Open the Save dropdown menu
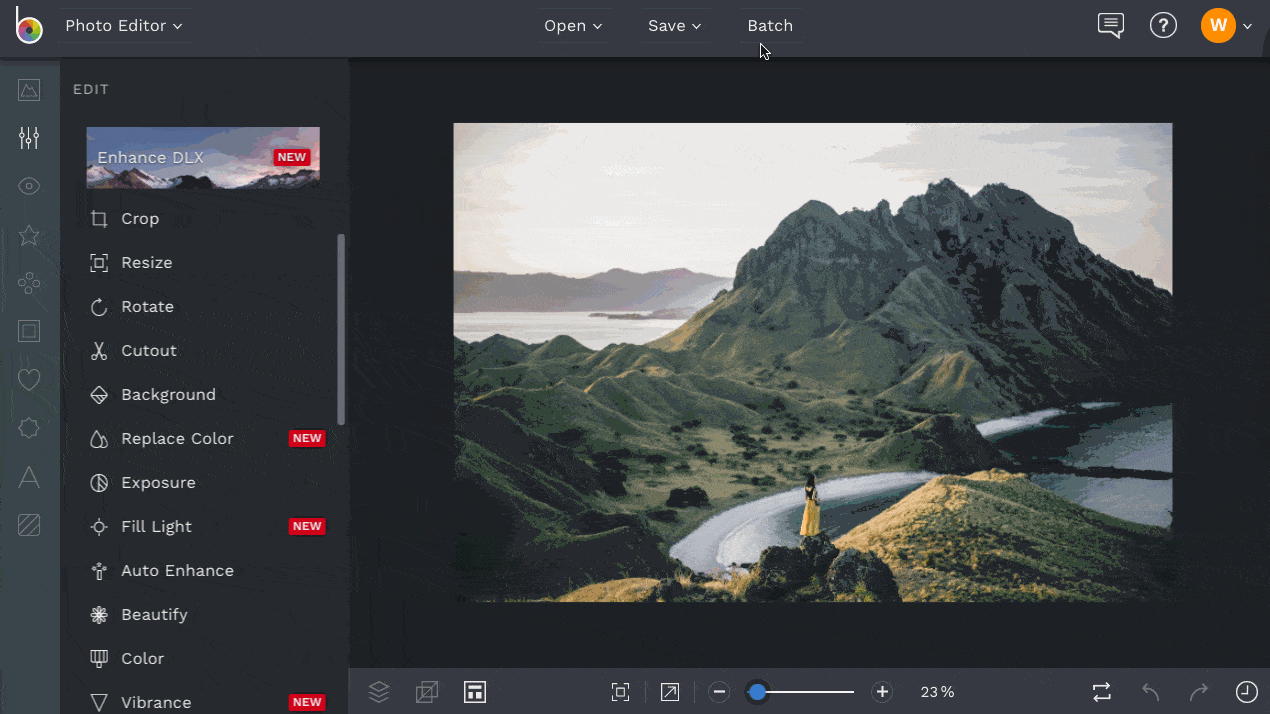Screen dimensions: 1270x714 coord(674,26)
